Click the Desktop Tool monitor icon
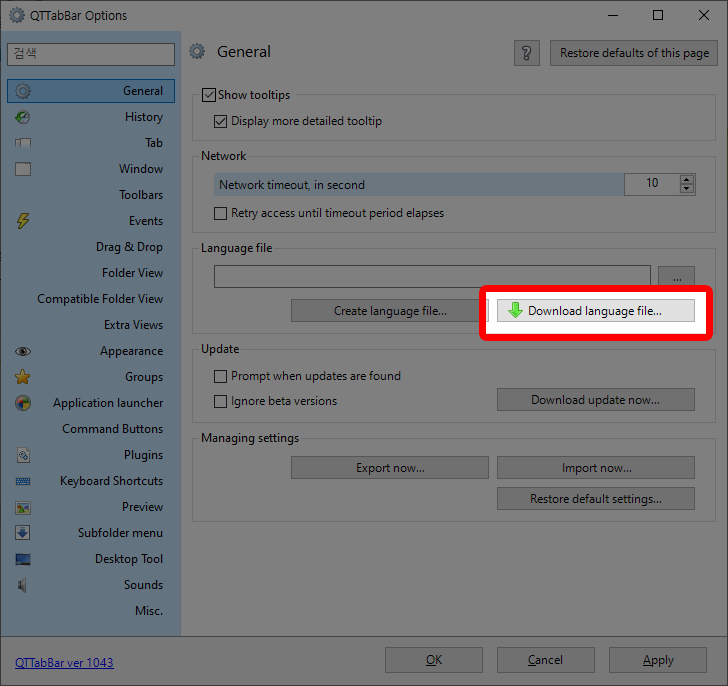Screen dimensions: 728x686 [x=23, y=559]
